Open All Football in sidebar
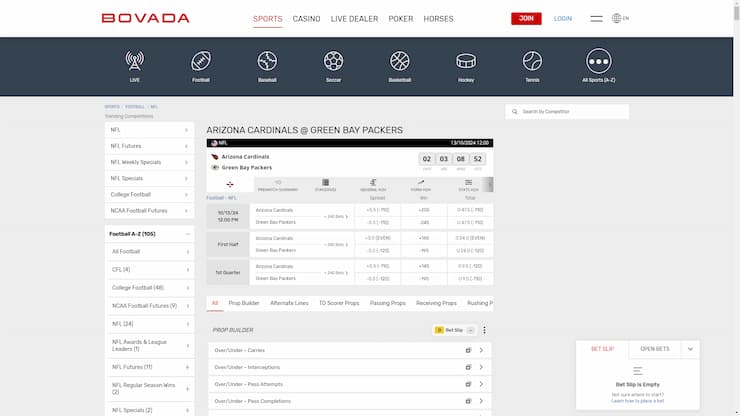The width and height of the screenshot is (740, 416). [149, 252]
